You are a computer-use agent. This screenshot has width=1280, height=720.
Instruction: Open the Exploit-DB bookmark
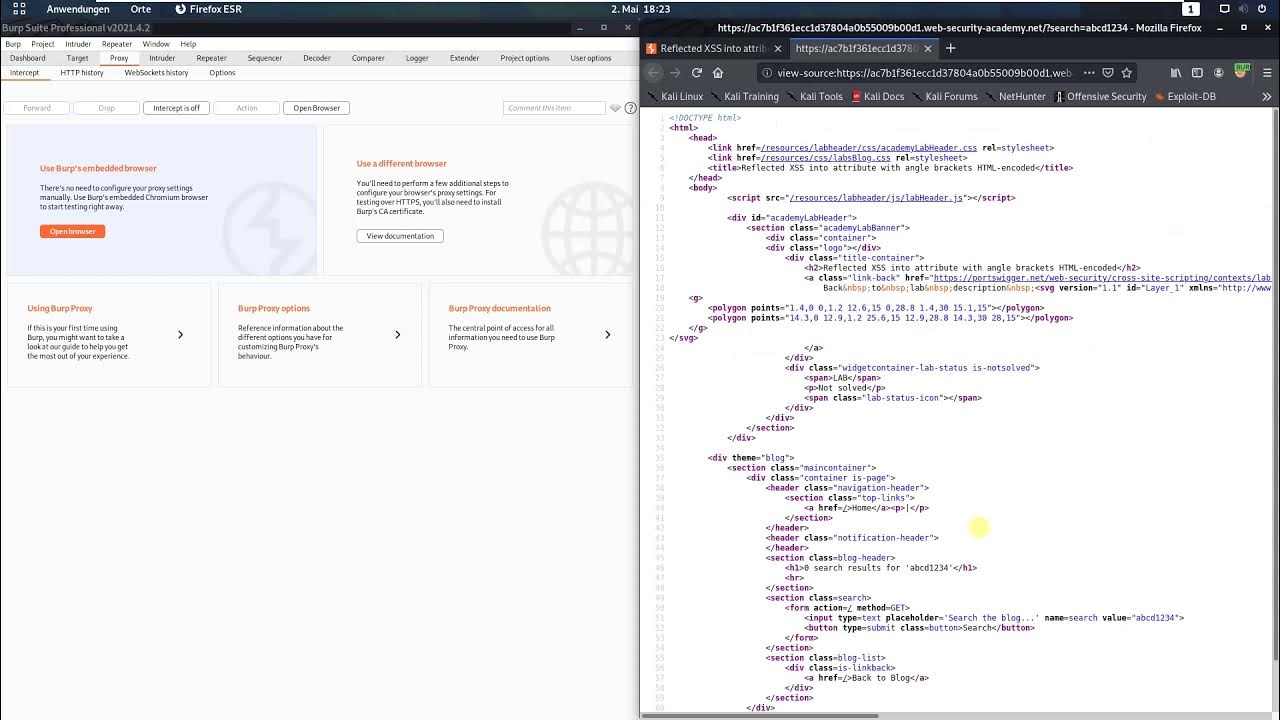1185,96
